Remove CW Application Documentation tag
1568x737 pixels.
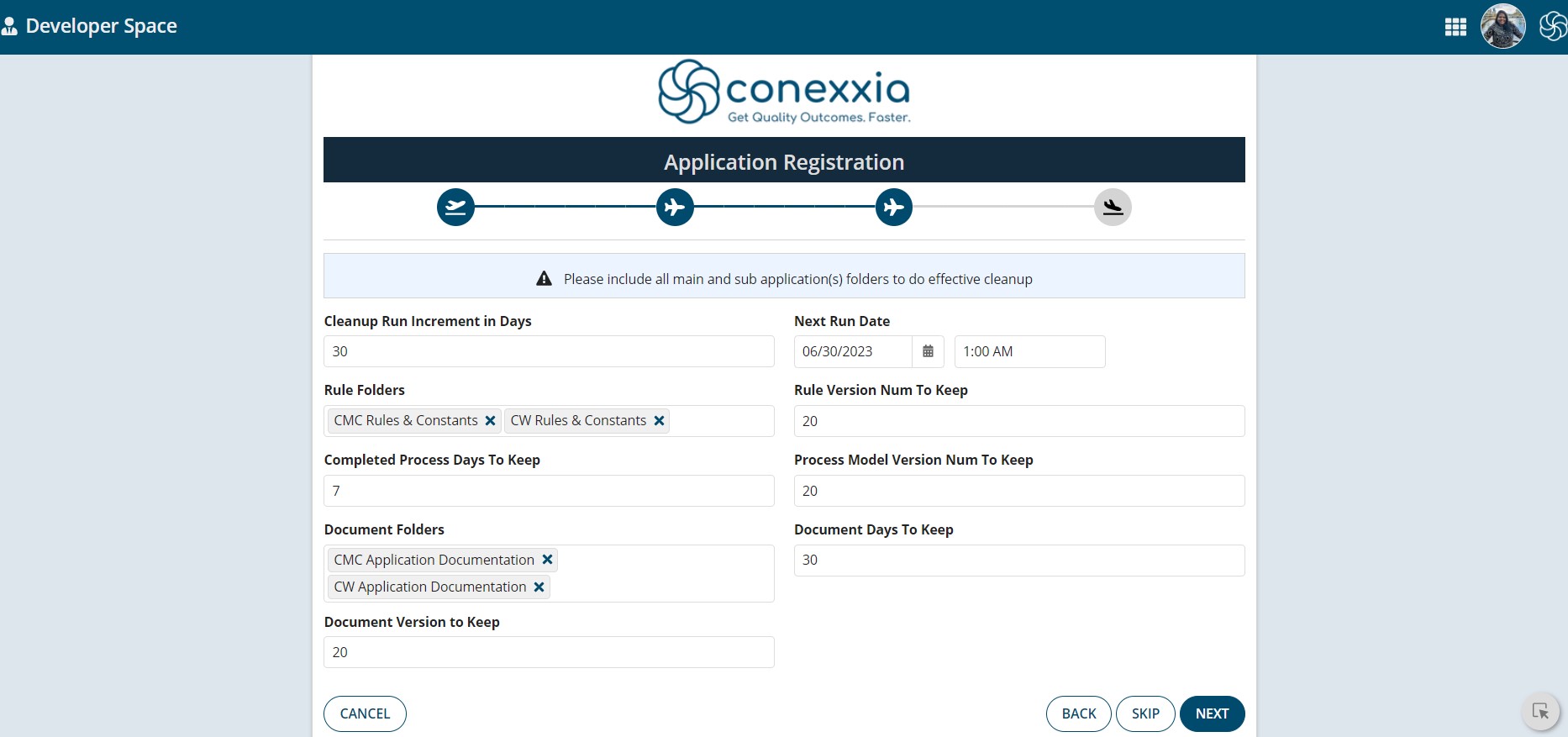point(539,587)
